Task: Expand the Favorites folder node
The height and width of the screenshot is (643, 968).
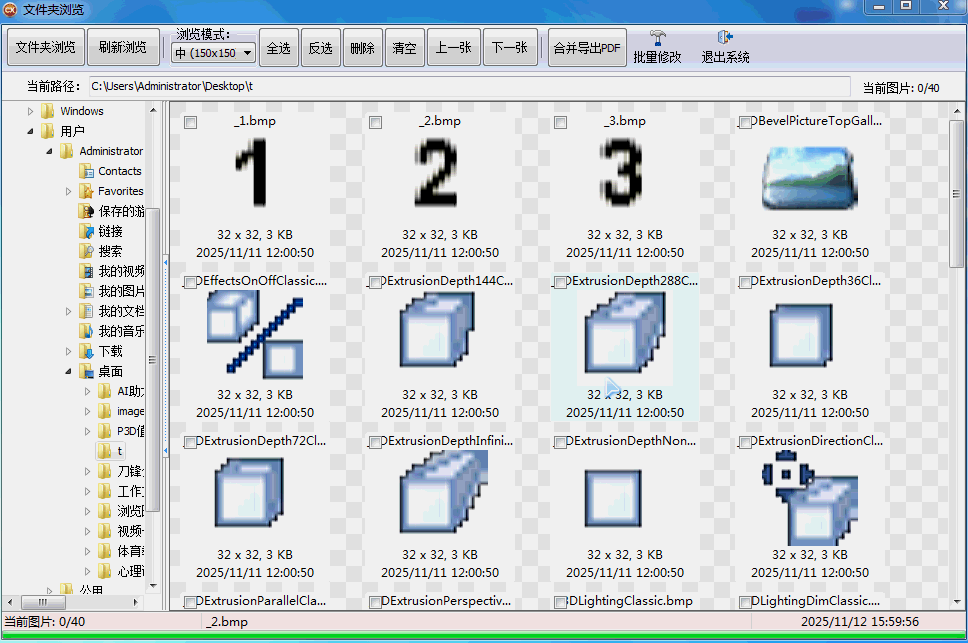Action: point(69,191)
